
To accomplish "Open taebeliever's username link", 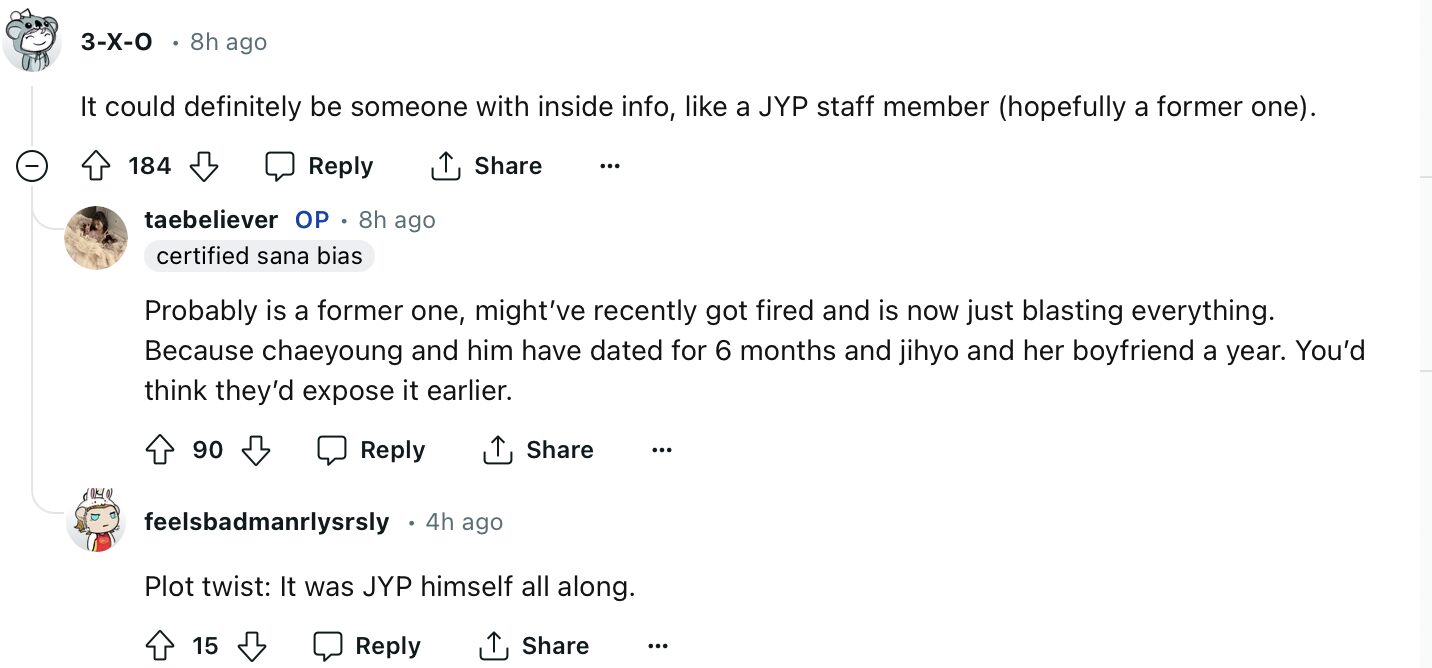I will point(211,220).
